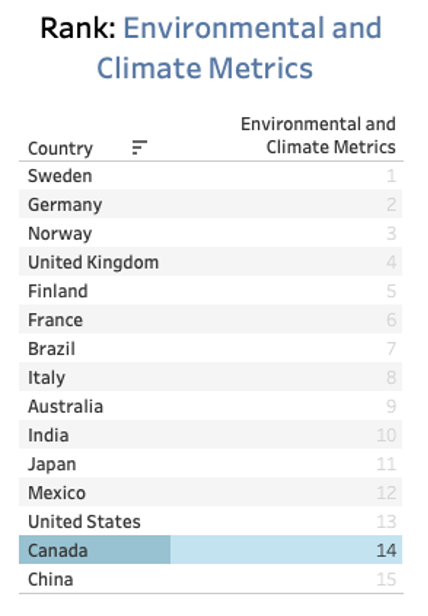Select the Italy row
Image resolution: width=428 pixels, height=616 pixels.
(211, 377)
